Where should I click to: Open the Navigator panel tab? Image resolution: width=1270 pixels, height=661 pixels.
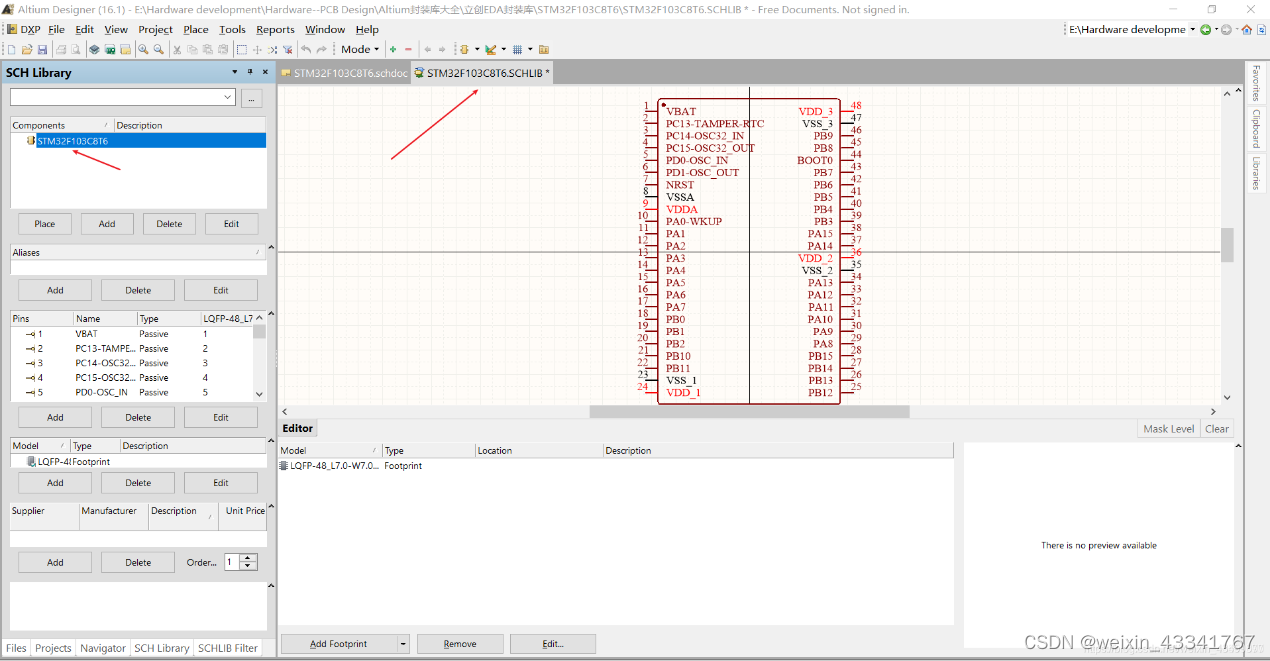pyautogui.click(x=103, y=648)
